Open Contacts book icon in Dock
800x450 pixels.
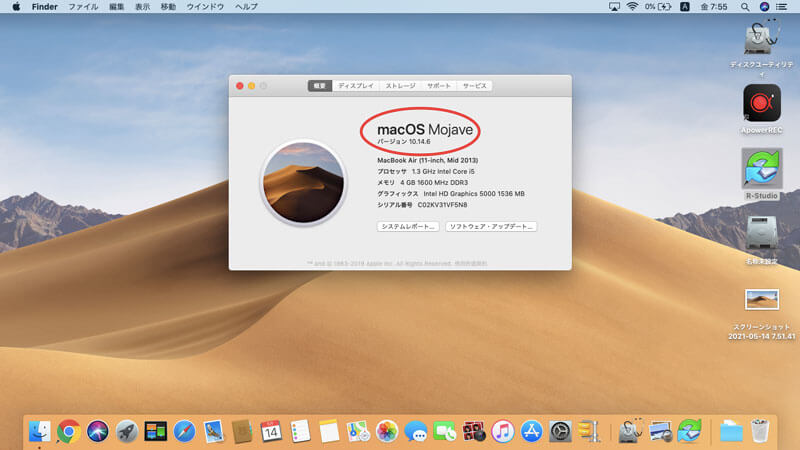point(242,432)
